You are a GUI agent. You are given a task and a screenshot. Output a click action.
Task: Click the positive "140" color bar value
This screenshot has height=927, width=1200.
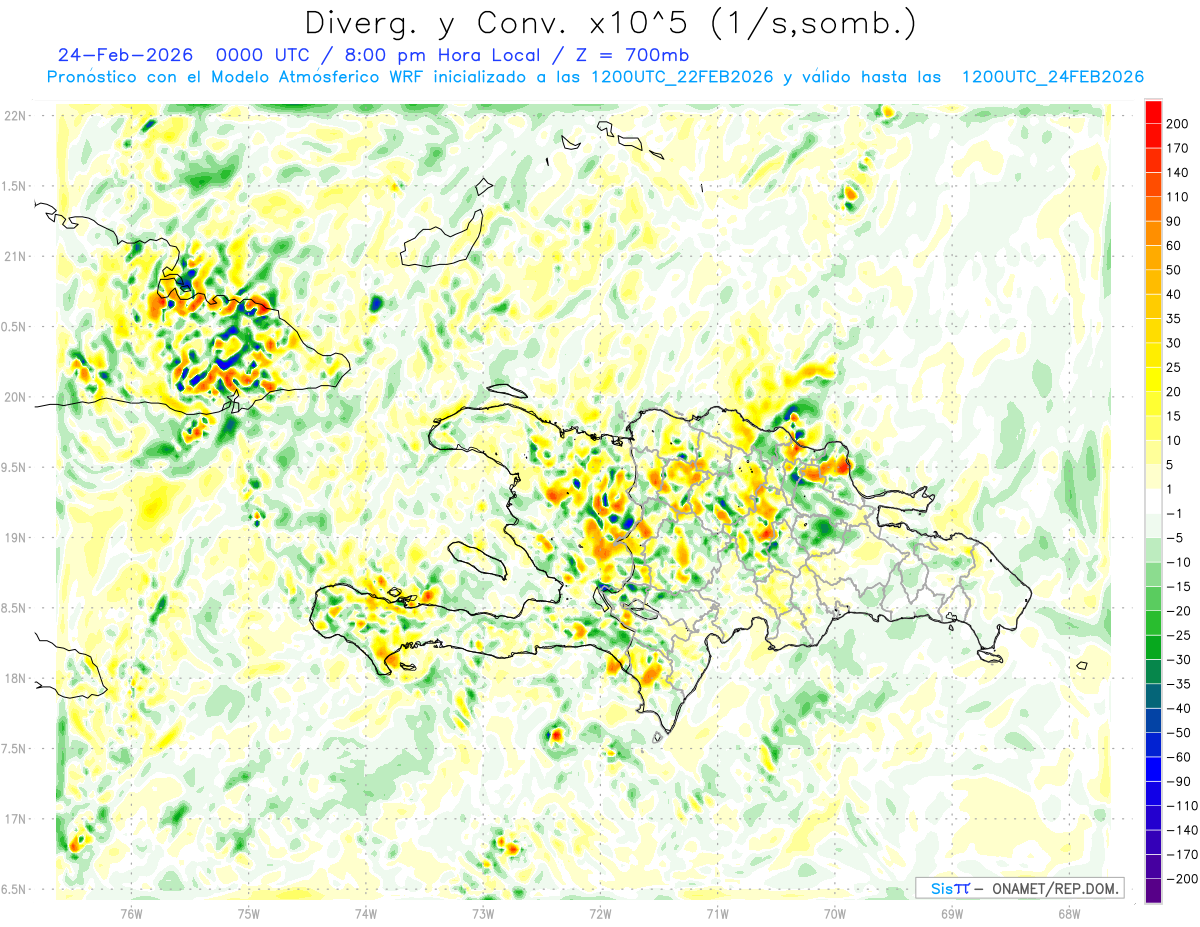pyautogui.click(x=1178, y=173)
